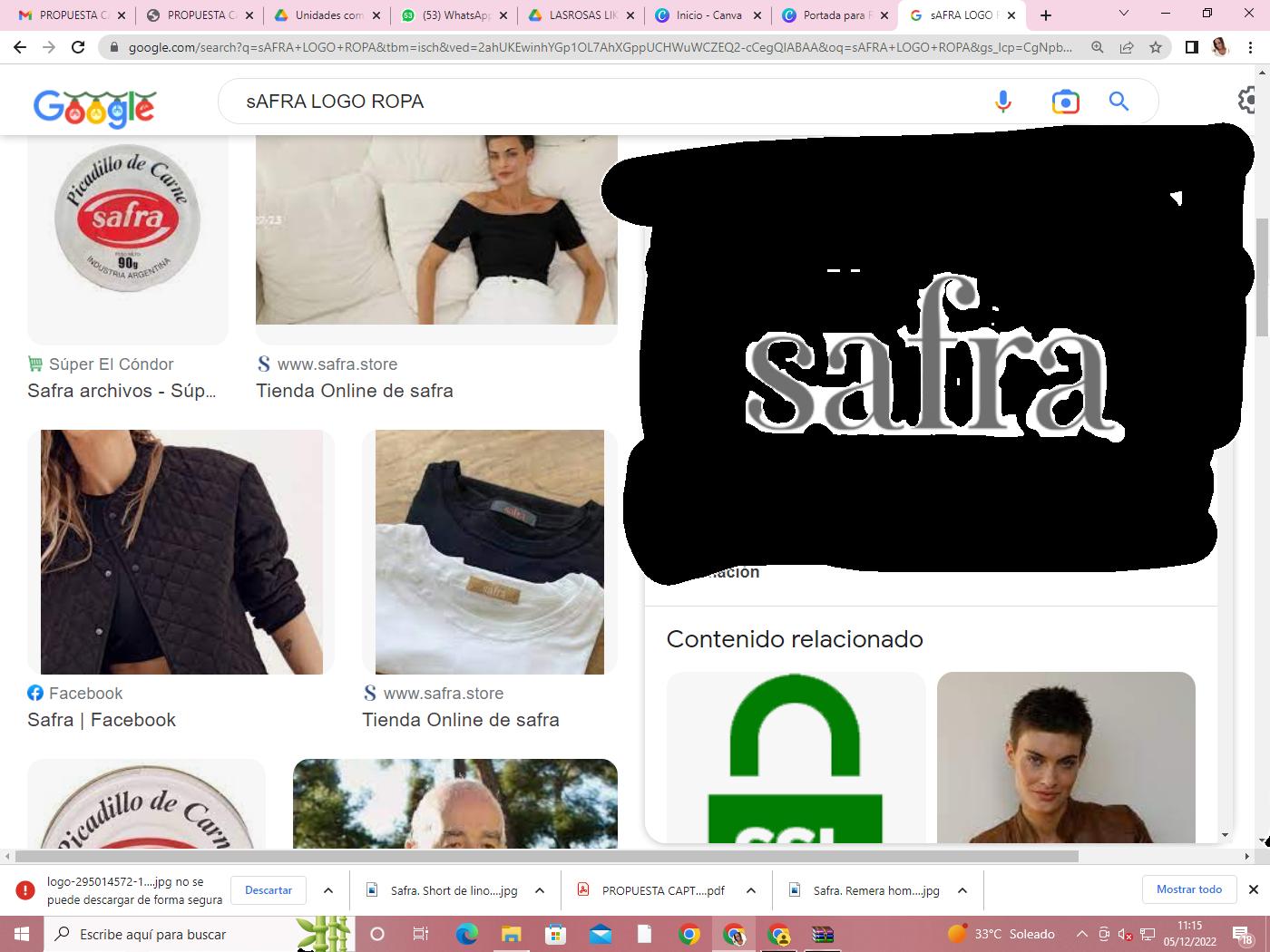Click the browser address bar URL
Image resolution: width=1270 pixels, height=952 pixels.
[x=599, y=47]
